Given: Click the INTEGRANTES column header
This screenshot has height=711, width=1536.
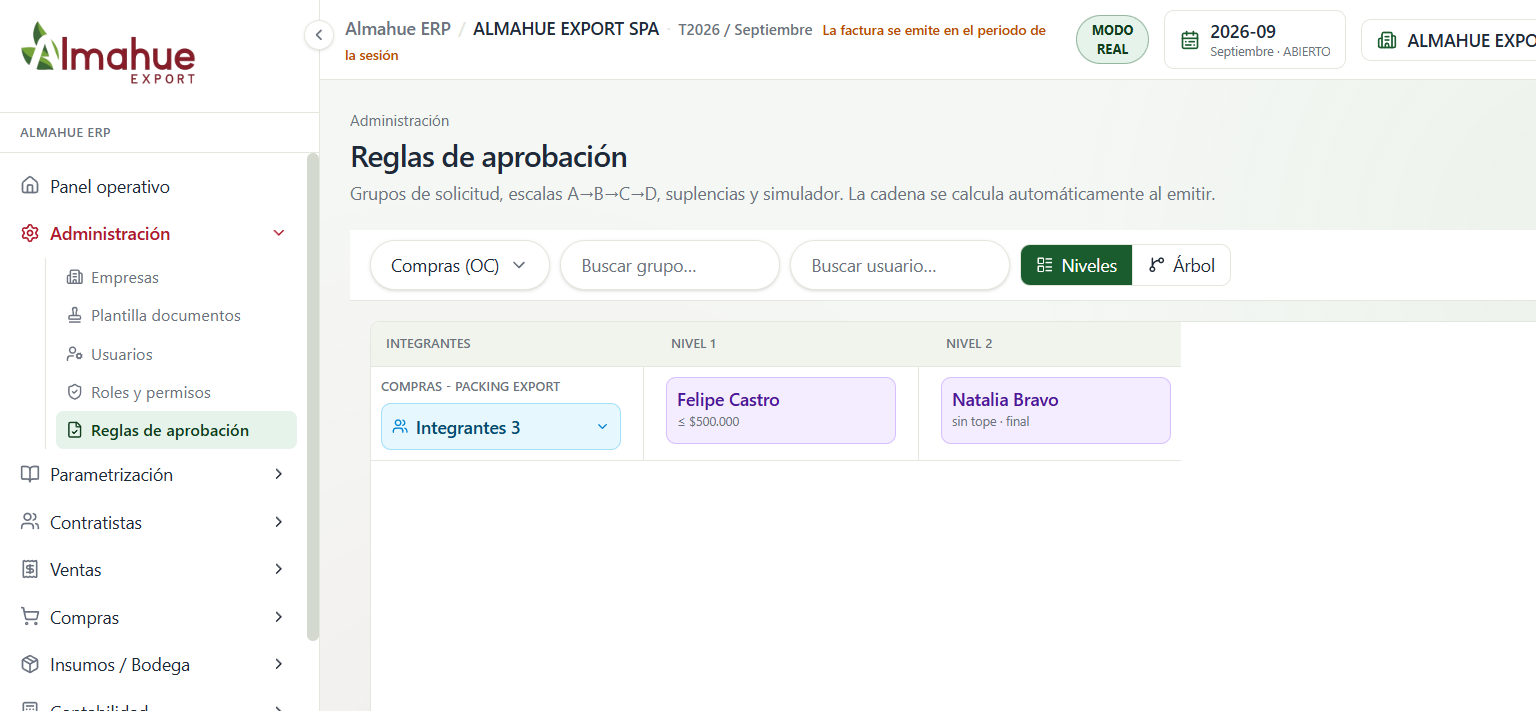Looking at the screenshot, I should (x=428, y=344).
